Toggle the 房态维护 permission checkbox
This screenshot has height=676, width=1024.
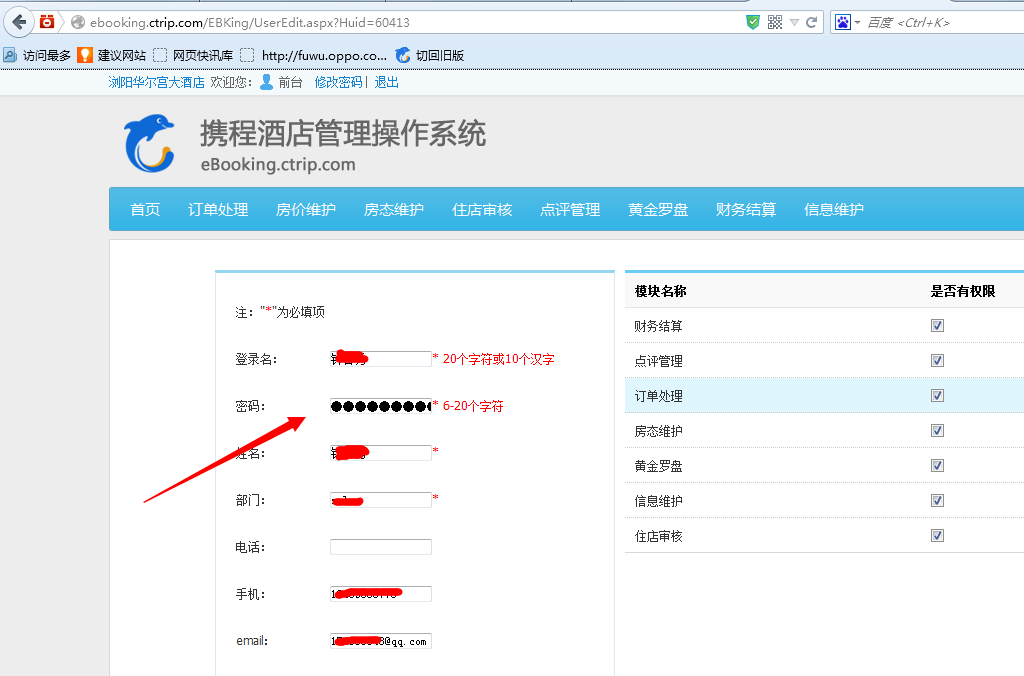(937, 430)
